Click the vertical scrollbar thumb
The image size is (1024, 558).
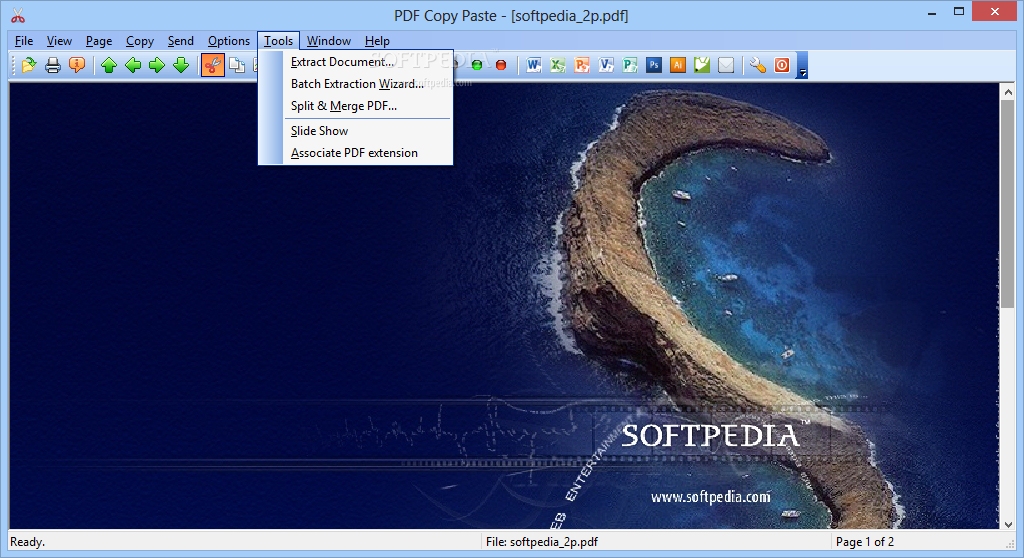click(x=1008, y=204)
